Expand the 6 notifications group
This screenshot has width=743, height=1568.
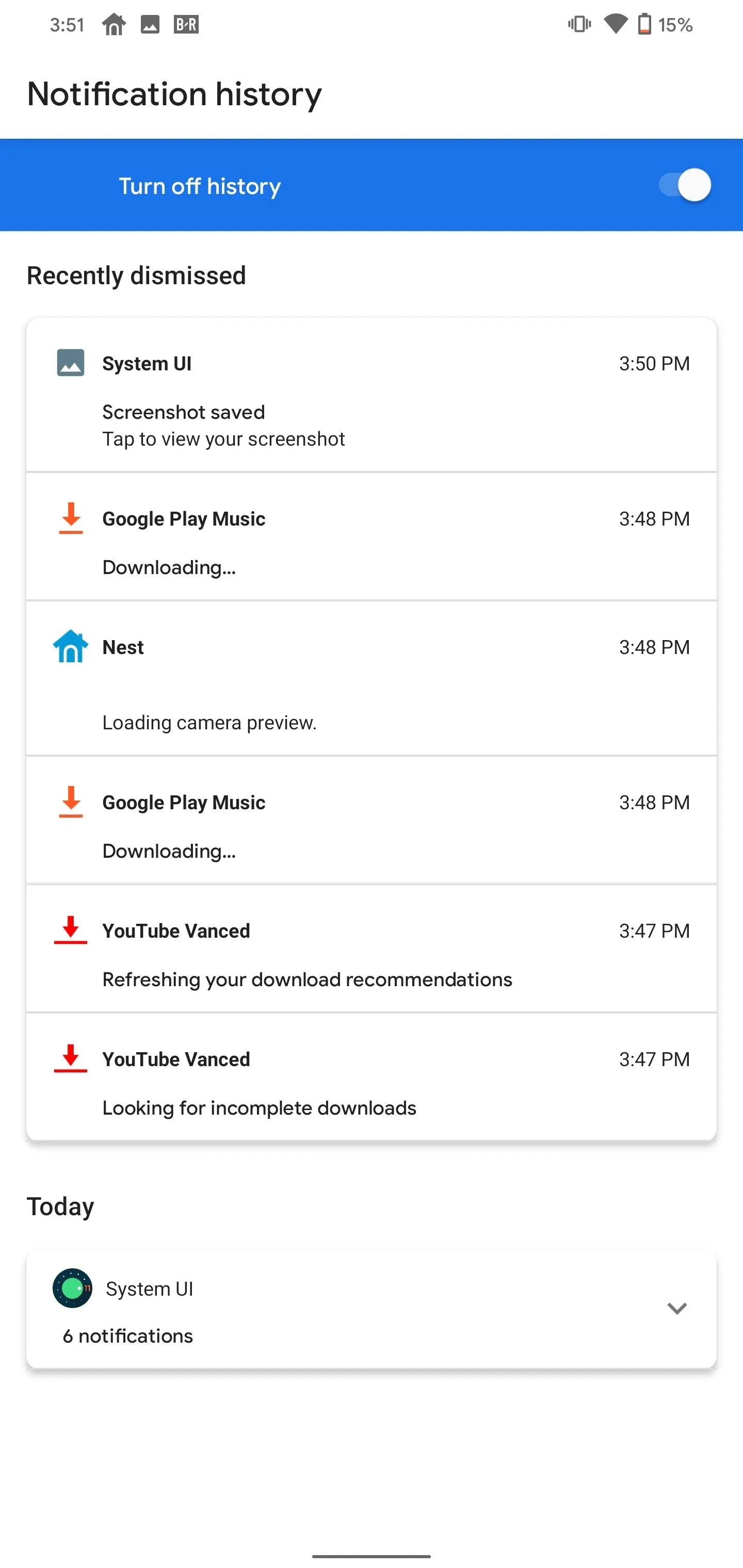[x=128, y=1335]
